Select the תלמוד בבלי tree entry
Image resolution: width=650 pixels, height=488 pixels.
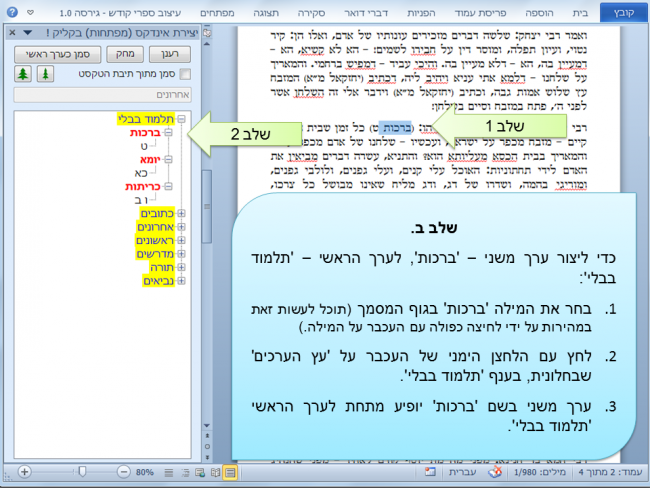[145, 119]
